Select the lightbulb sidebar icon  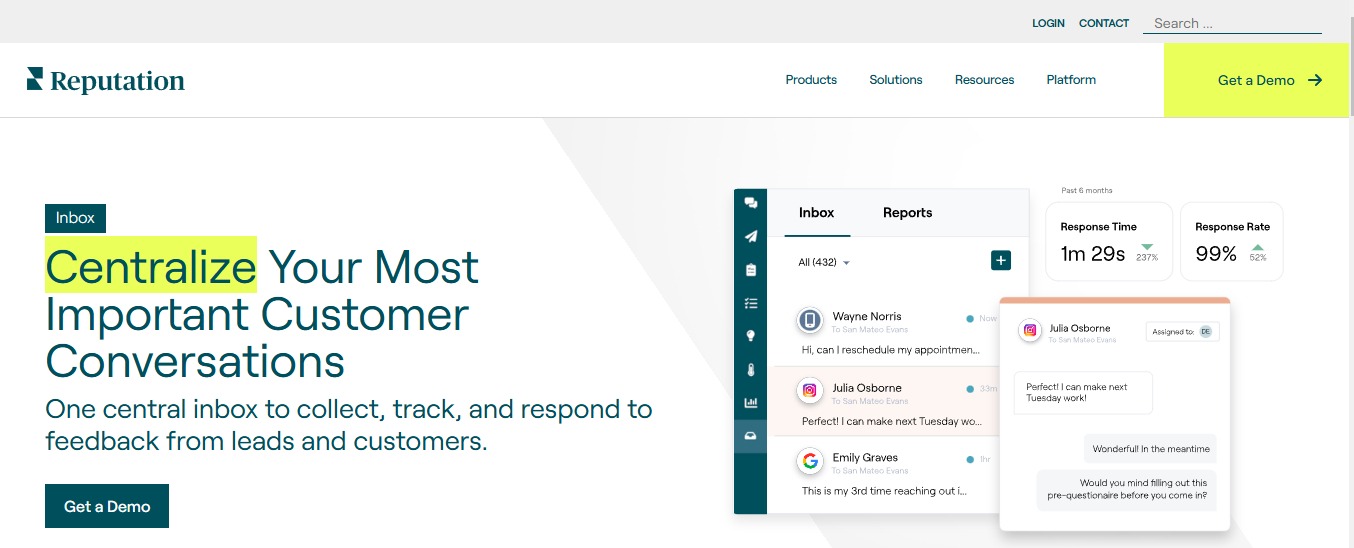(x=751, y=336)
